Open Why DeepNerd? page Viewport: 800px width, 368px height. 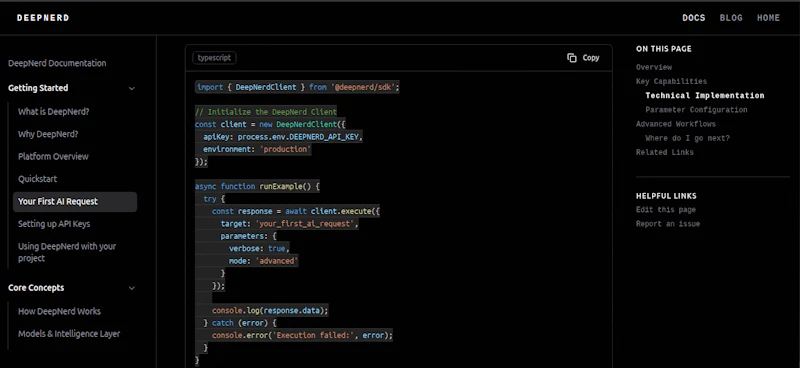(x=48, y=134)
